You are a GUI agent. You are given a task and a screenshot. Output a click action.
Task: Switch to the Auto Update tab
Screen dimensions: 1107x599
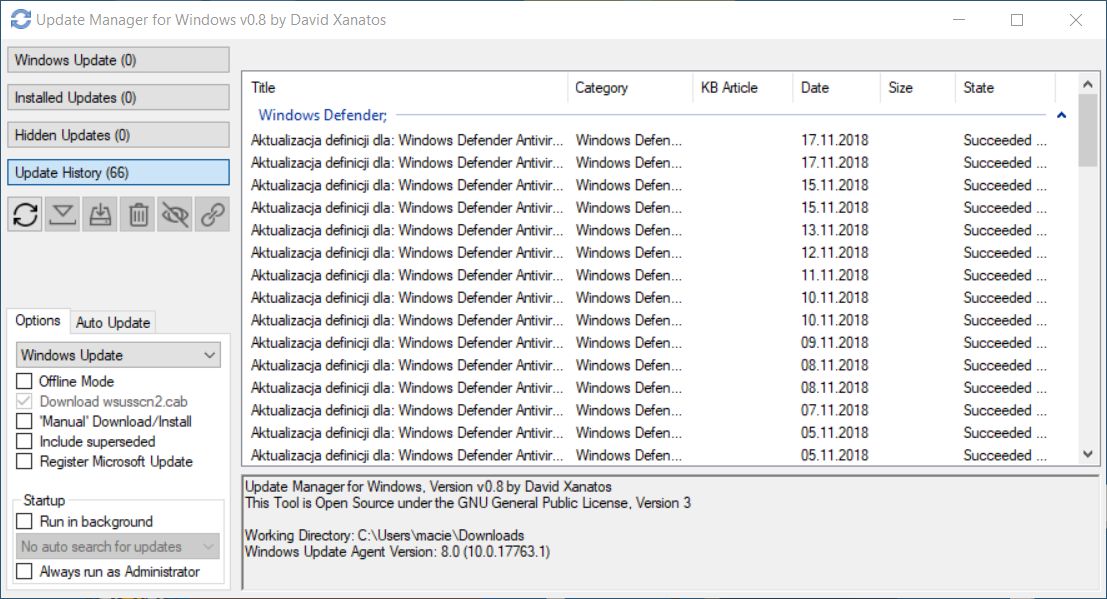tap(113, 323)
